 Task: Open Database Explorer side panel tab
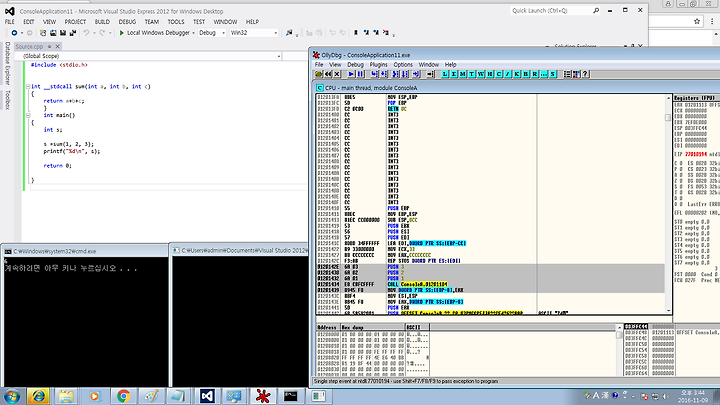click(x=7, y=63)
